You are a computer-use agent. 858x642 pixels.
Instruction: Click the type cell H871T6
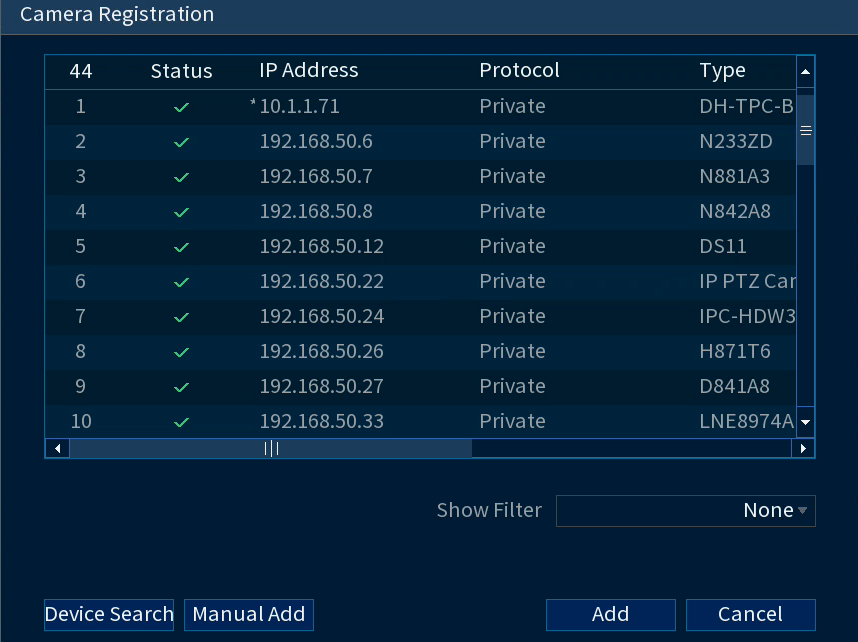click(x=735, y=351)
